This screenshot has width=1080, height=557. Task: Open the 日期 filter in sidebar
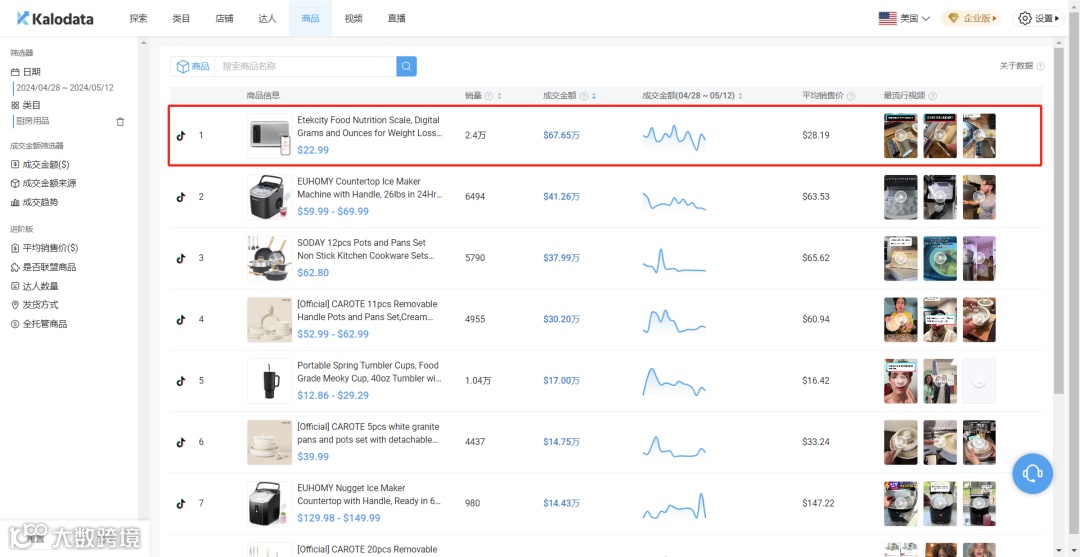pyautogui.click(x=25, y=72)
